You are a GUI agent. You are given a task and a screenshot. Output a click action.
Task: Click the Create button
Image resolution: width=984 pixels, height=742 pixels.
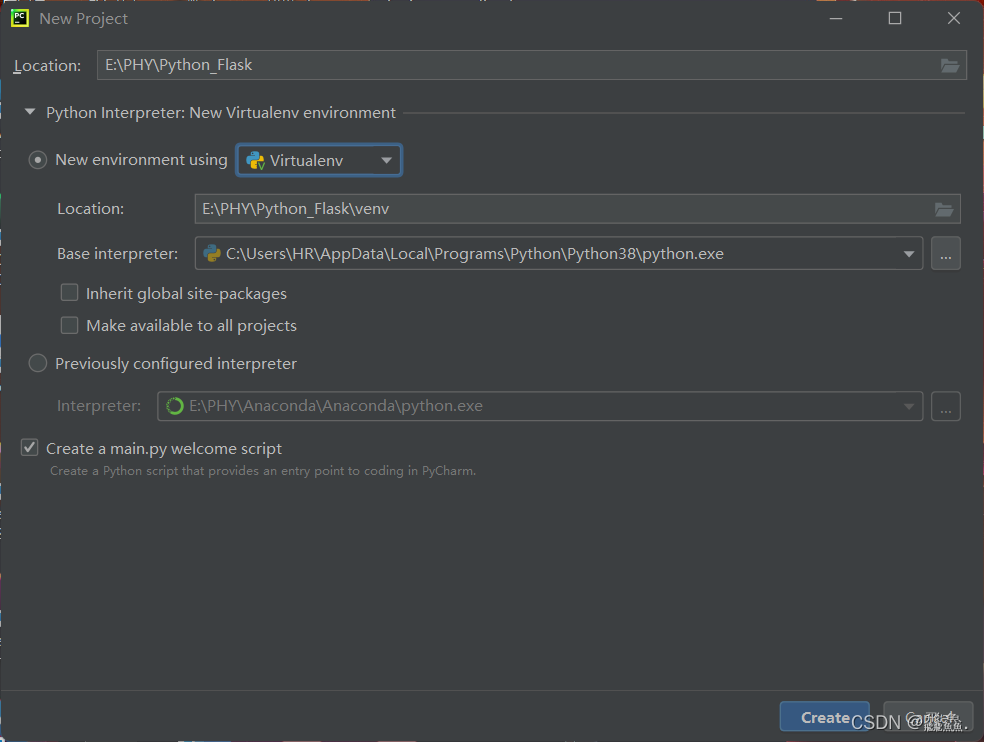pyautogui.click(x=825, y=717)
